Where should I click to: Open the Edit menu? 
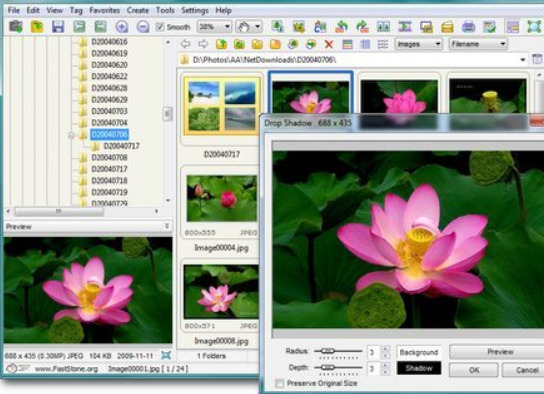click(x=33, y=10)
